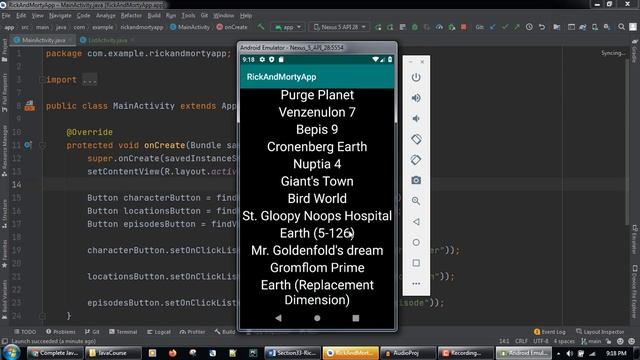Raise the emulator volume
The image size is (640, 360).
click(x=416, y=98)
